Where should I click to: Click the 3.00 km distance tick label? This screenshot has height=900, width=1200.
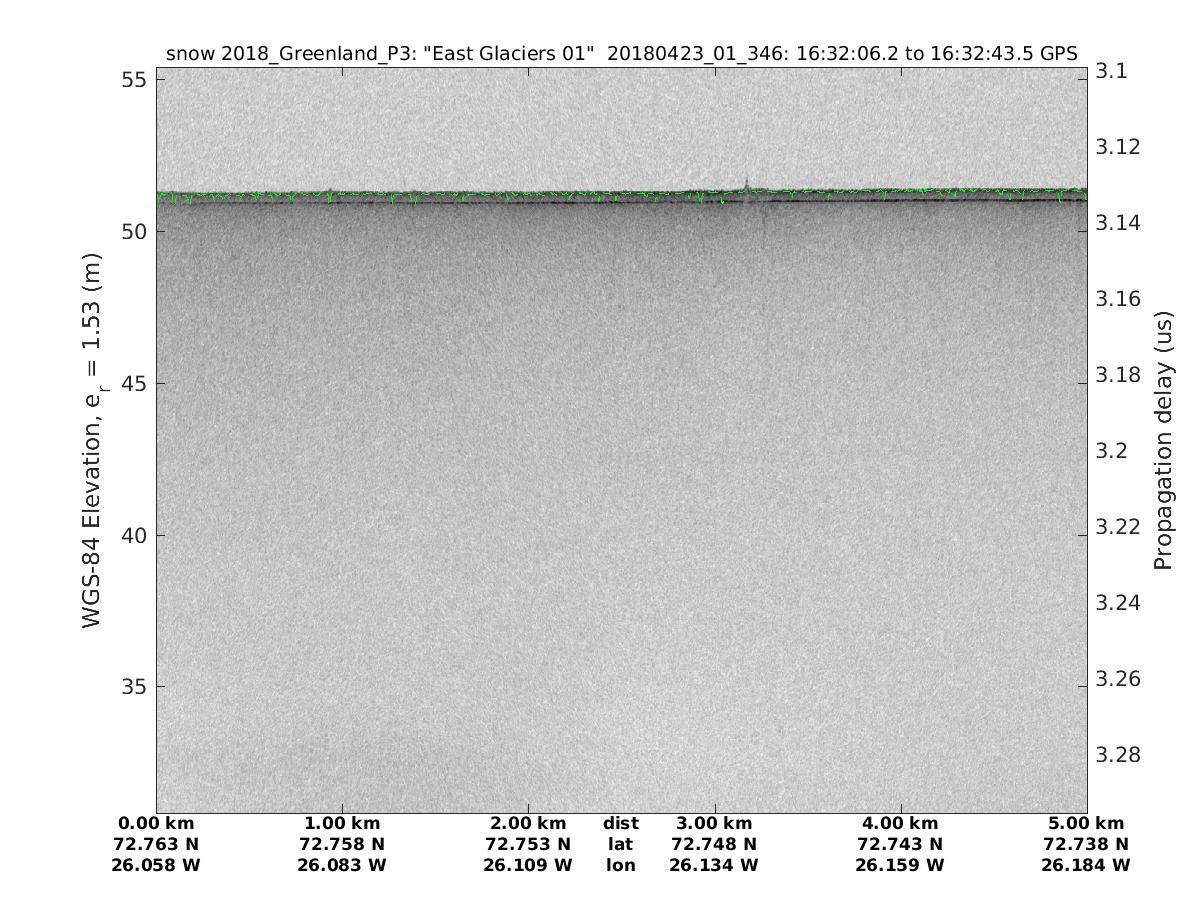714,824
